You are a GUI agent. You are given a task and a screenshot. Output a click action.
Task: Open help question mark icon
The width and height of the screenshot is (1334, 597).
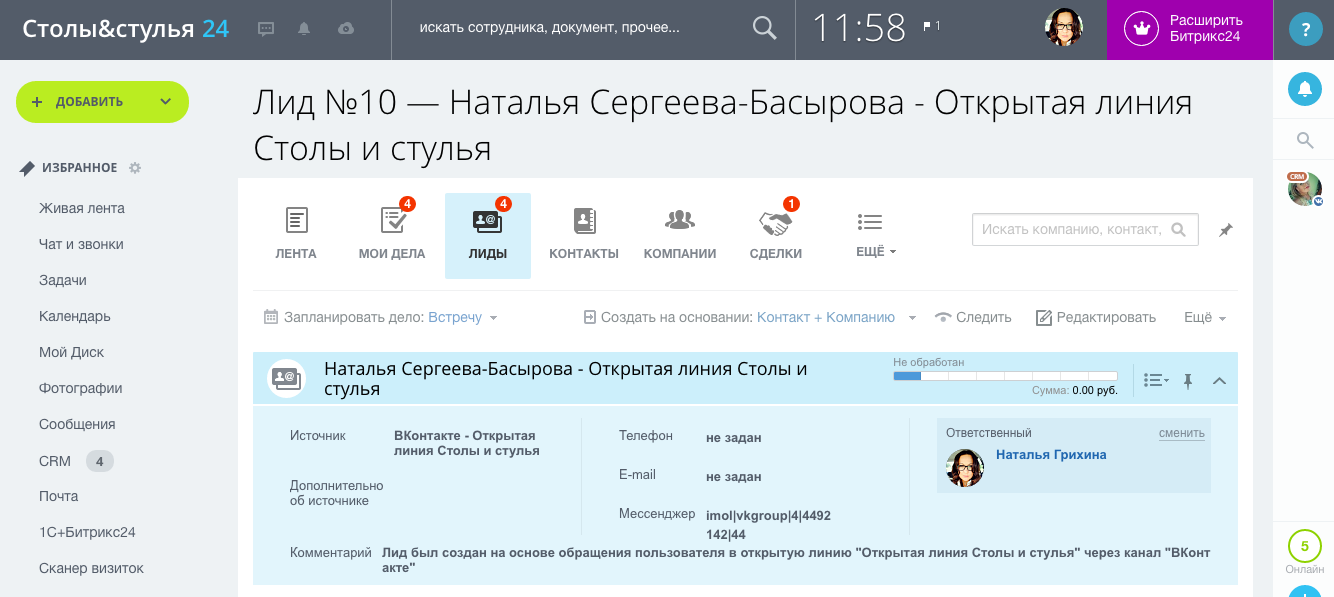tap(1304, 29)
